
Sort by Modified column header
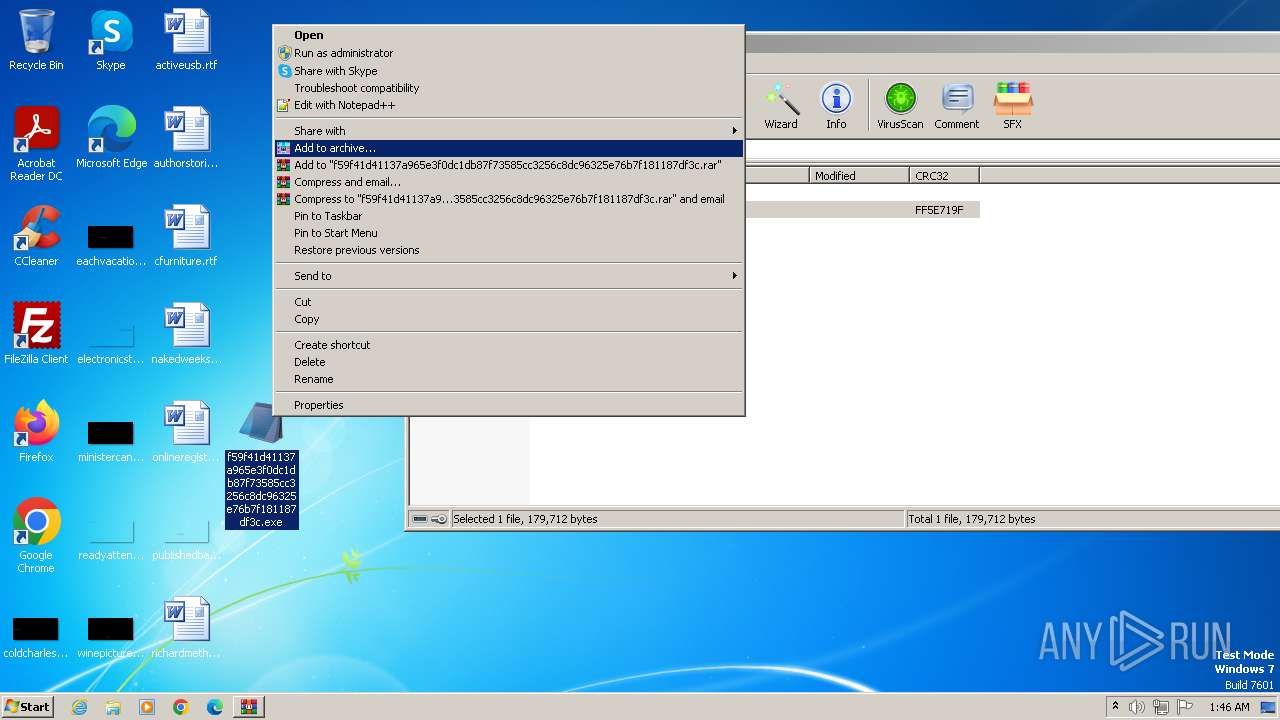pos(859,176)
